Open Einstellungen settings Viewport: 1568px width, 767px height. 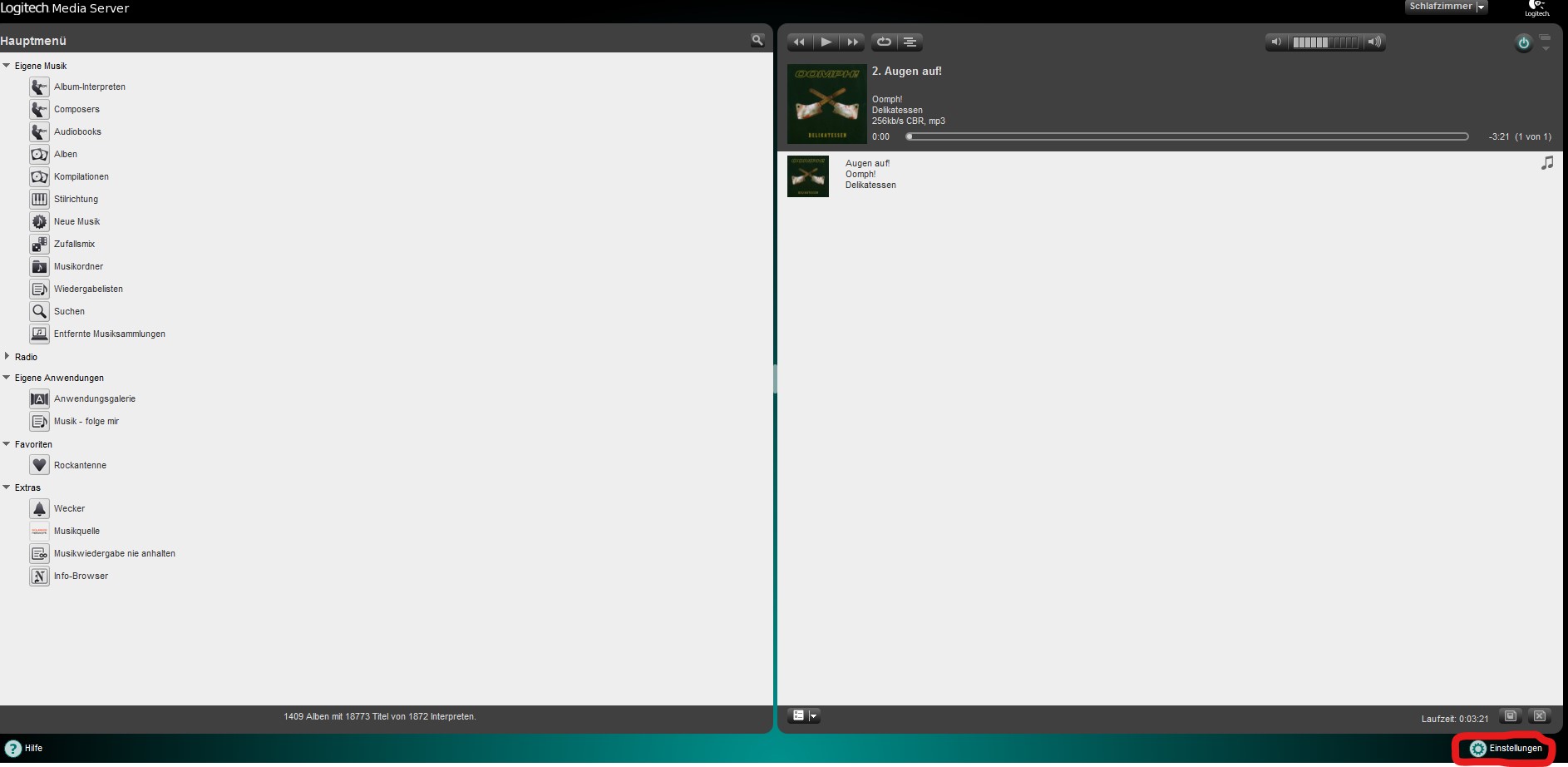click(x=1506, y=749)
